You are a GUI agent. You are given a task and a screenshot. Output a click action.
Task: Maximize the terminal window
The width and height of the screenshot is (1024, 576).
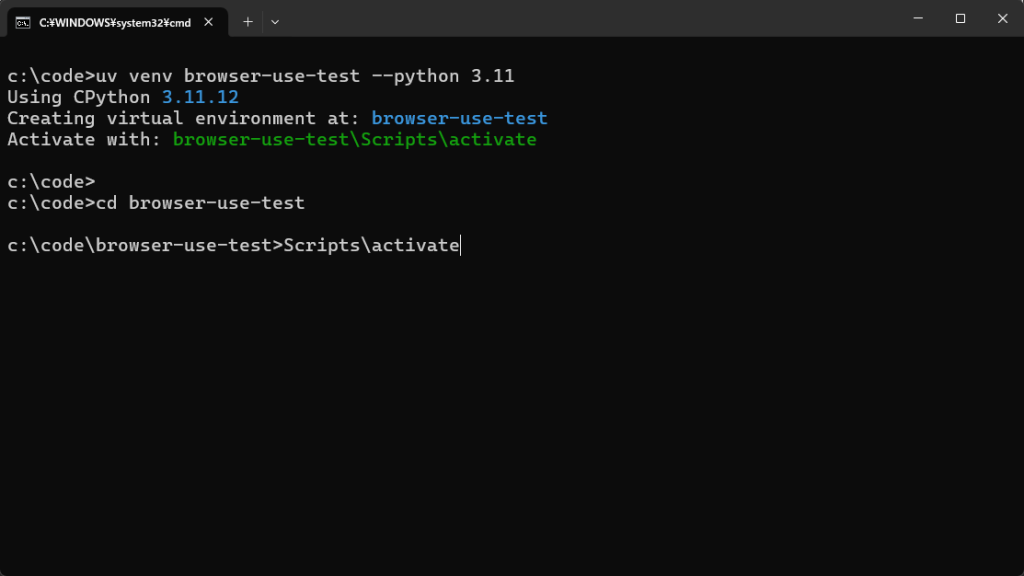[960, 18]
